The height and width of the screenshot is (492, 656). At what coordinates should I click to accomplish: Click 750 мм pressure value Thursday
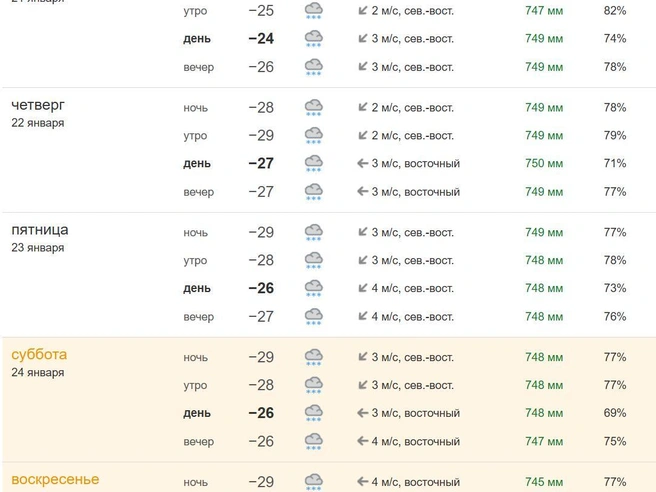(544, 163)
